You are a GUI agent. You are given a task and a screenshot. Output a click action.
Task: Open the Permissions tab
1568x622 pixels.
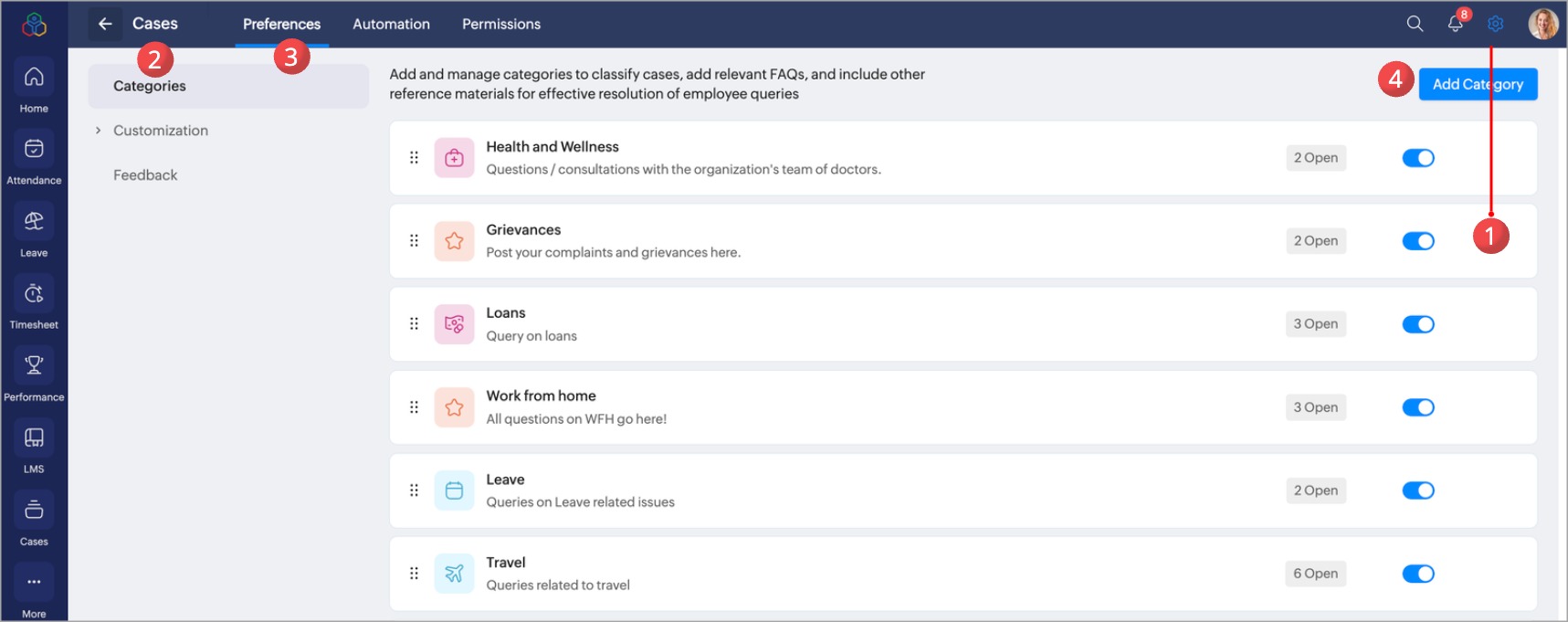point(500,24)
